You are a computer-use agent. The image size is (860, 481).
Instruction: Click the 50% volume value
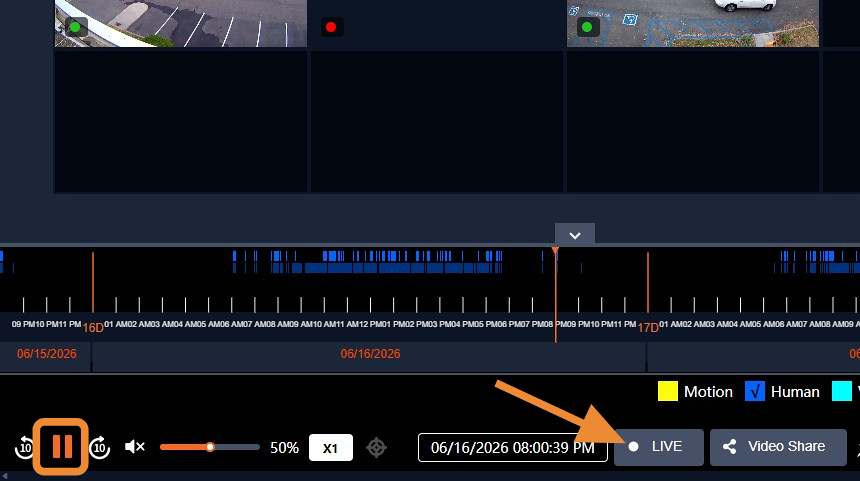click(x=284, y=448)
